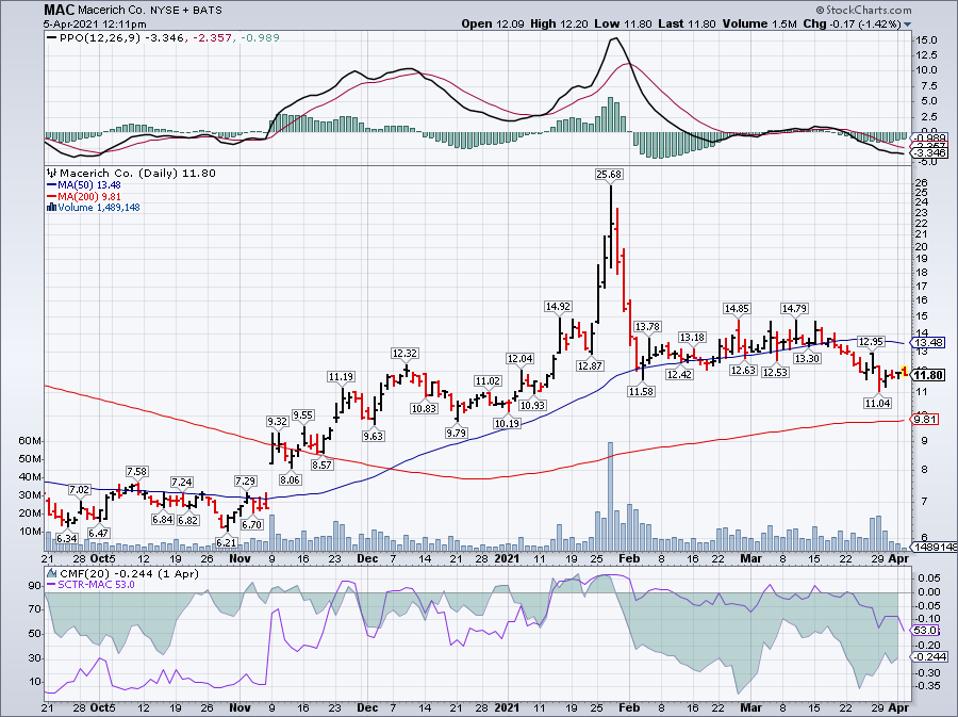This screenshot has height=717, width=958.
Task: Click the CMF(20) legend area icon
Action: [52, 573]
